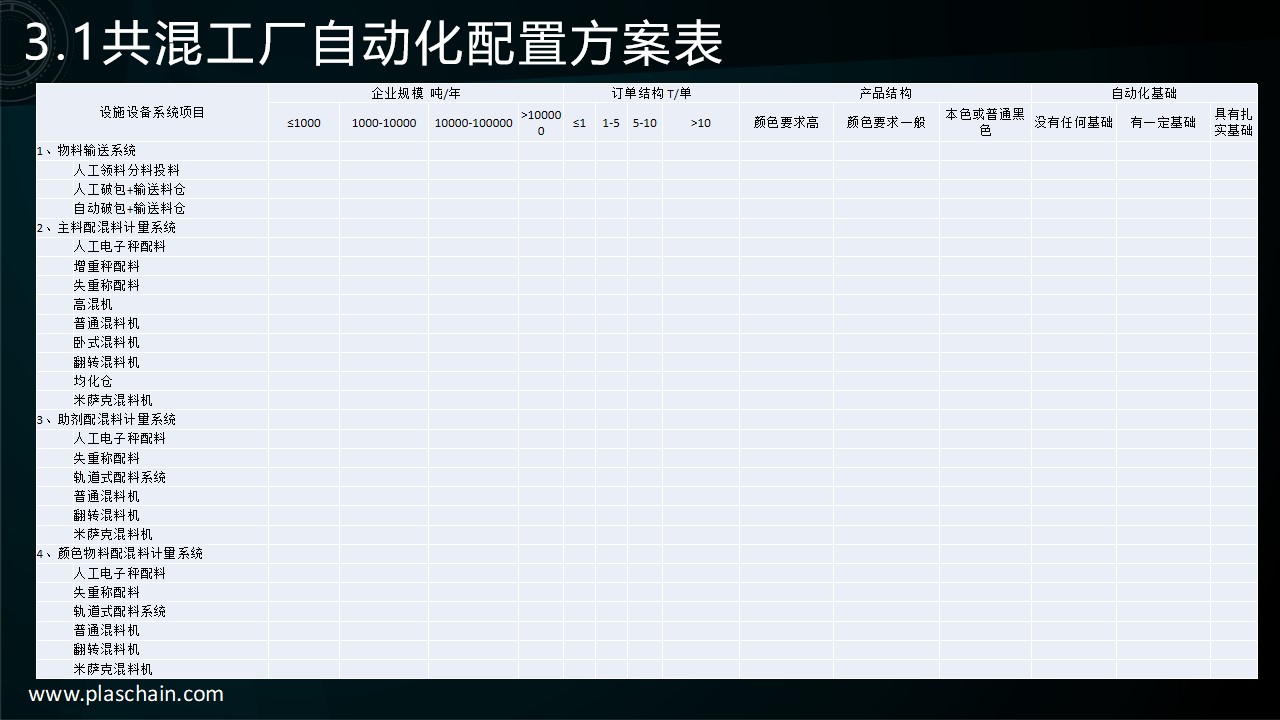This screenshot has height=720, width=1280.
Task: Click the 自动化基础 column group header
Action: coord(1143,93)
